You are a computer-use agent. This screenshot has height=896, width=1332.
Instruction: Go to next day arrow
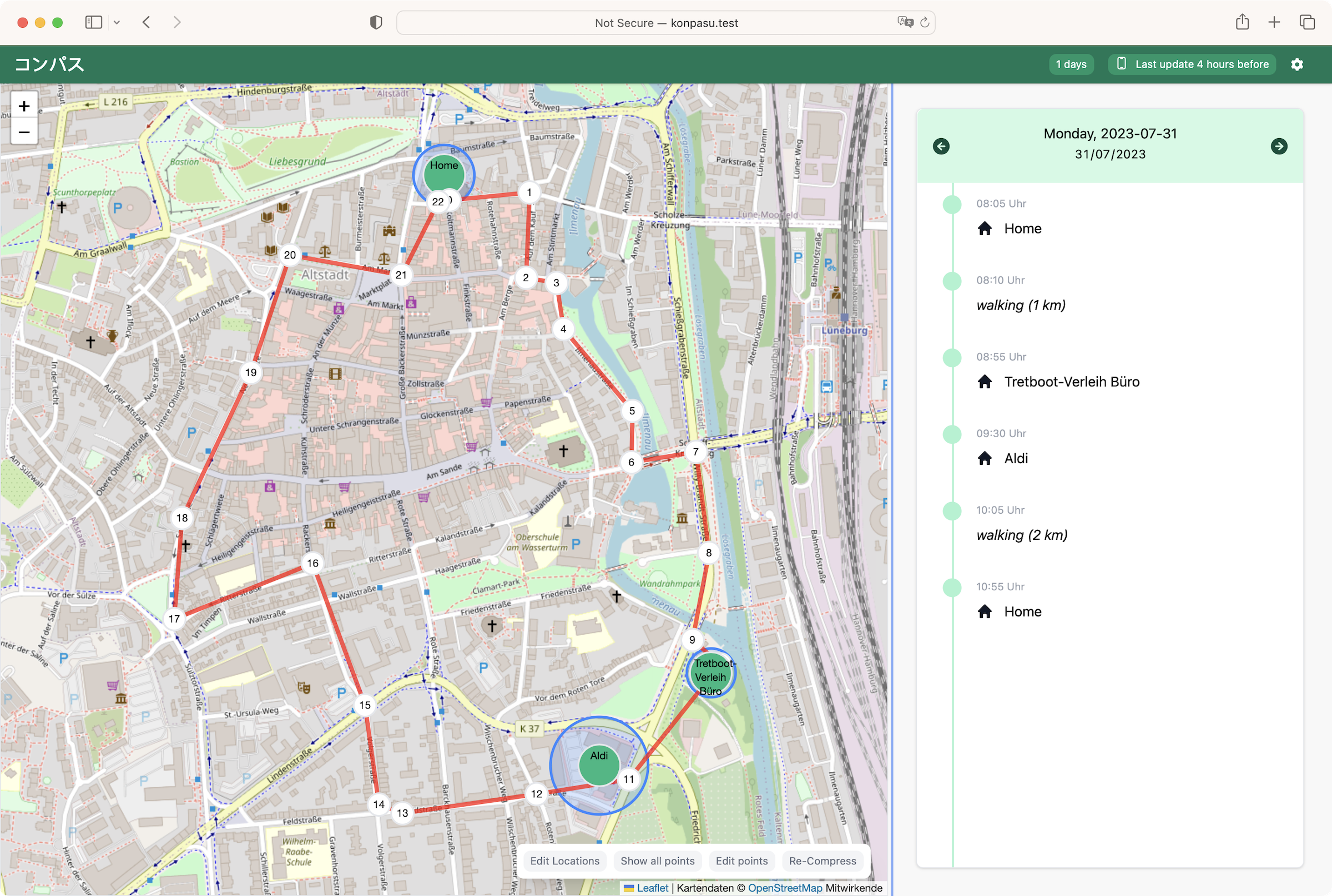tap(1279, 146)
